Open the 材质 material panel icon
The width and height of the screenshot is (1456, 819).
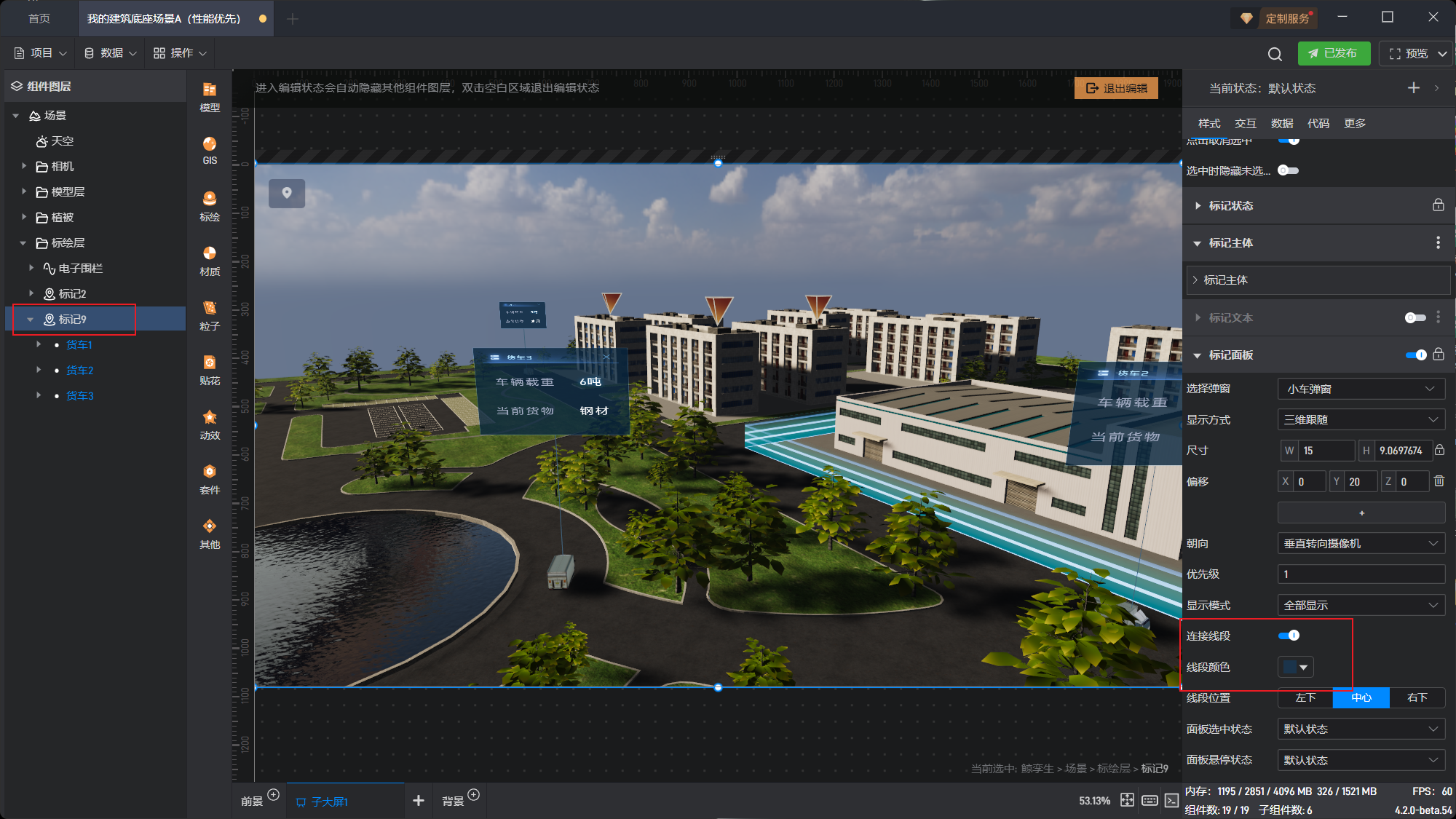[x=210, y=260]
